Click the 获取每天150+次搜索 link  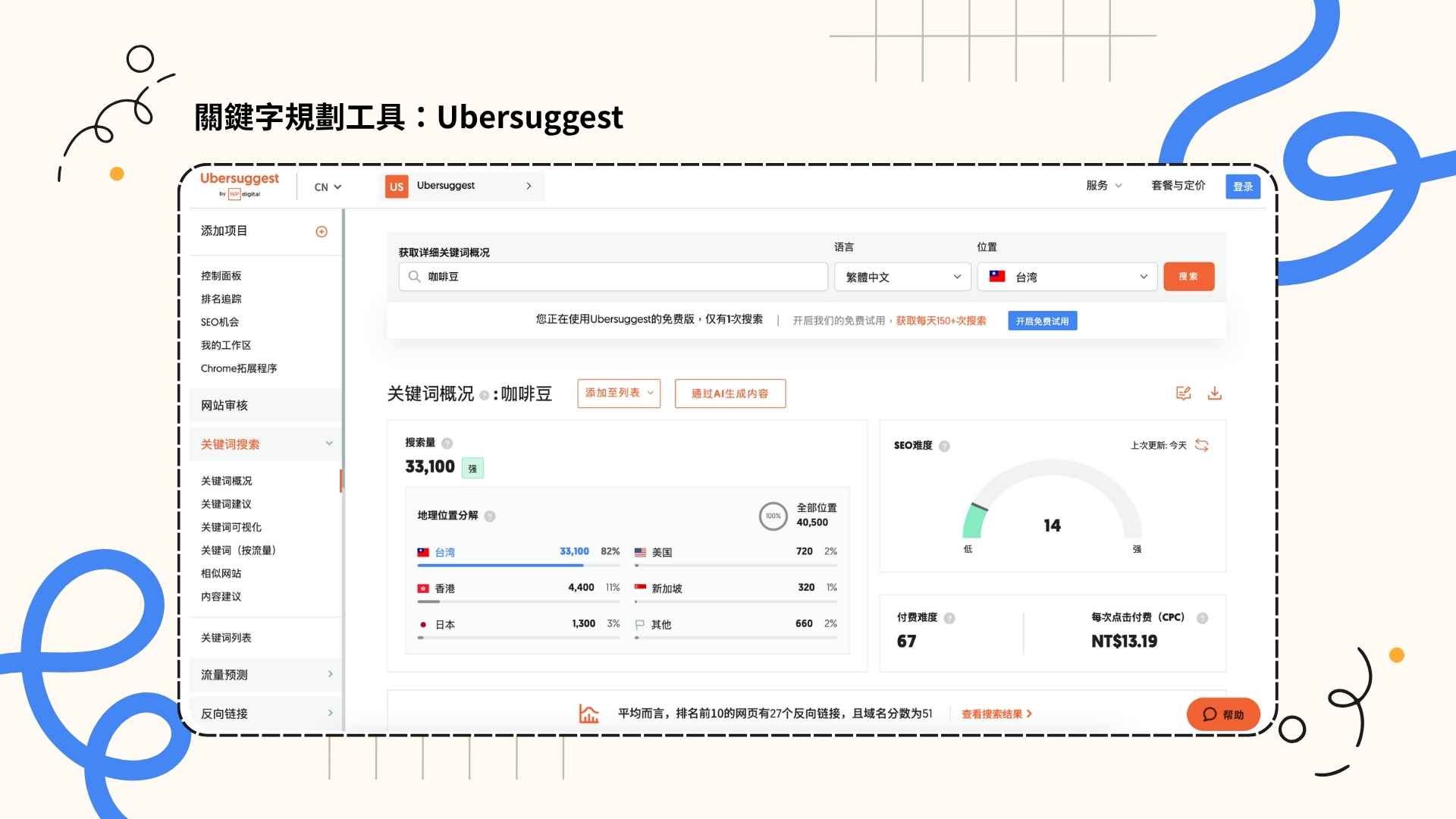point(941,321)
